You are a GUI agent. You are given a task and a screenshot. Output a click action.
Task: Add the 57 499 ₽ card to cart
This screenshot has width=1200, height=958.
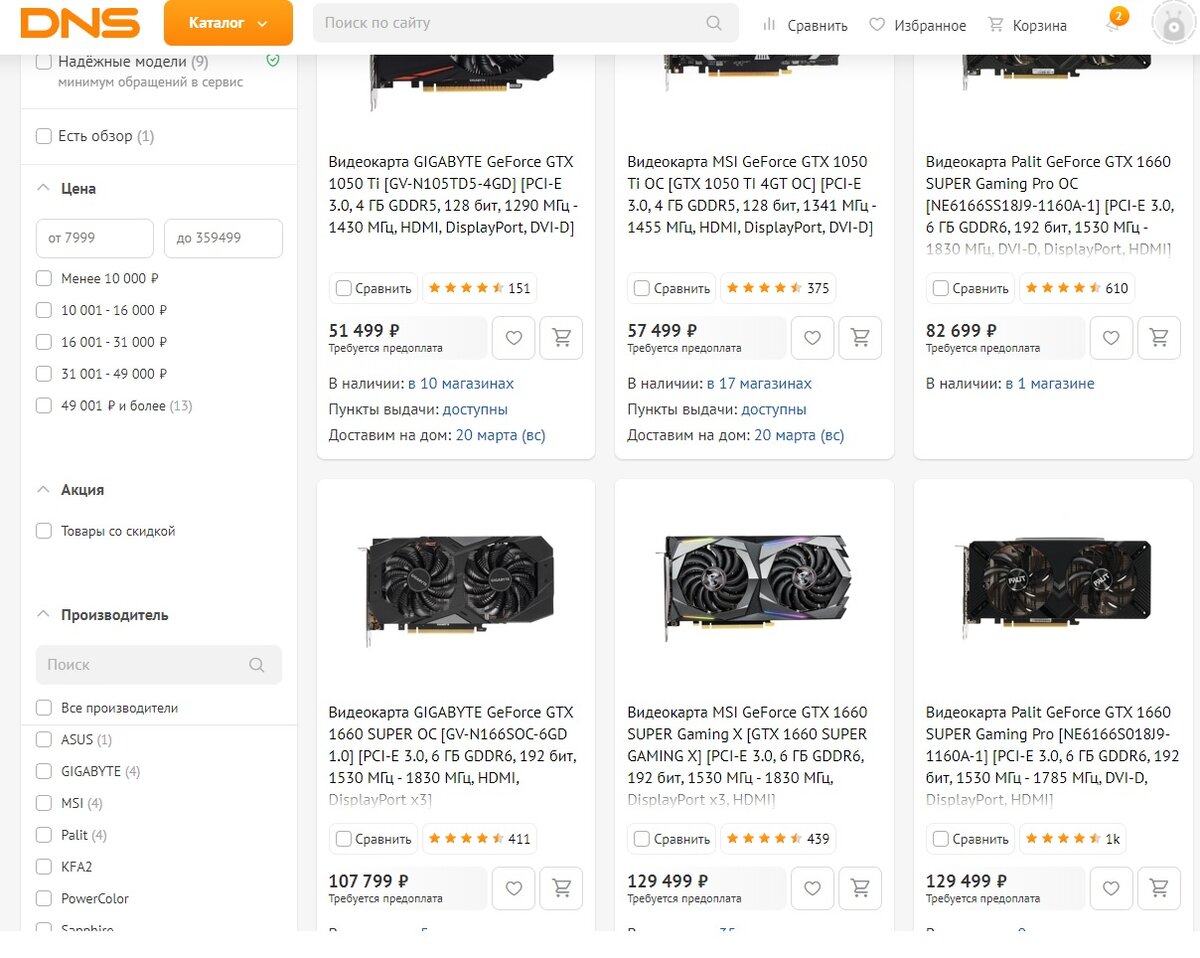point(860,338)
